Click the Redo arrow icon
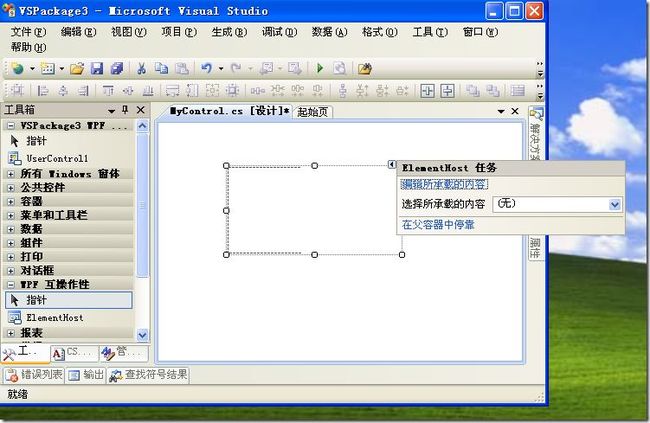Image resolution: width=650 pixels, height=423 pixels. (x=236, y=68)
